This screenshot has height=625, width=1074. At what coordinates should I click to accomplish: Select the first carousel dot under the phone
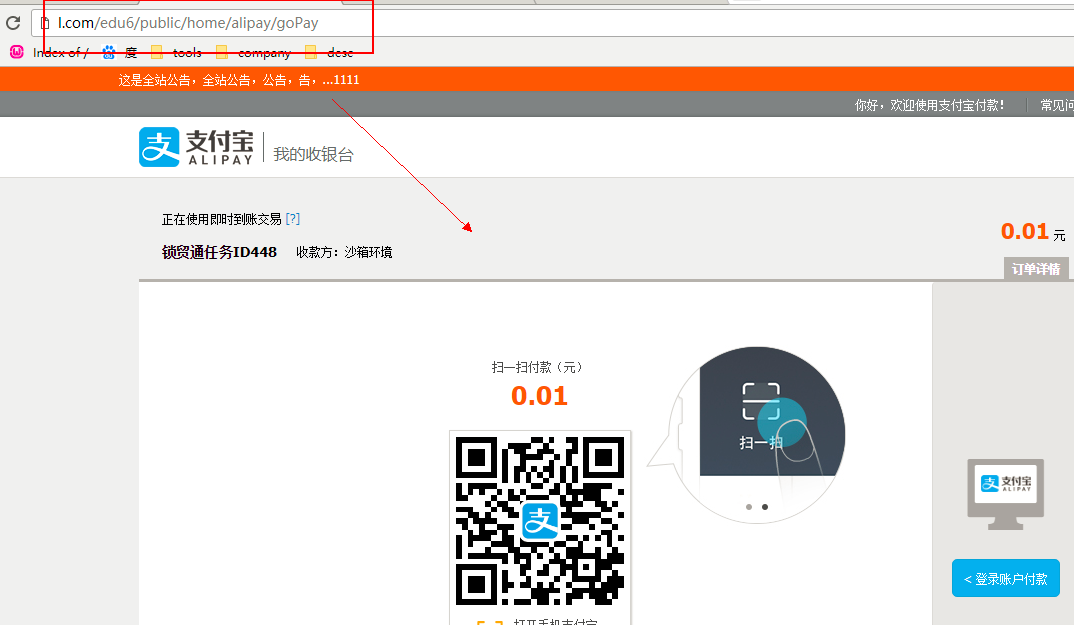point(749,507)
